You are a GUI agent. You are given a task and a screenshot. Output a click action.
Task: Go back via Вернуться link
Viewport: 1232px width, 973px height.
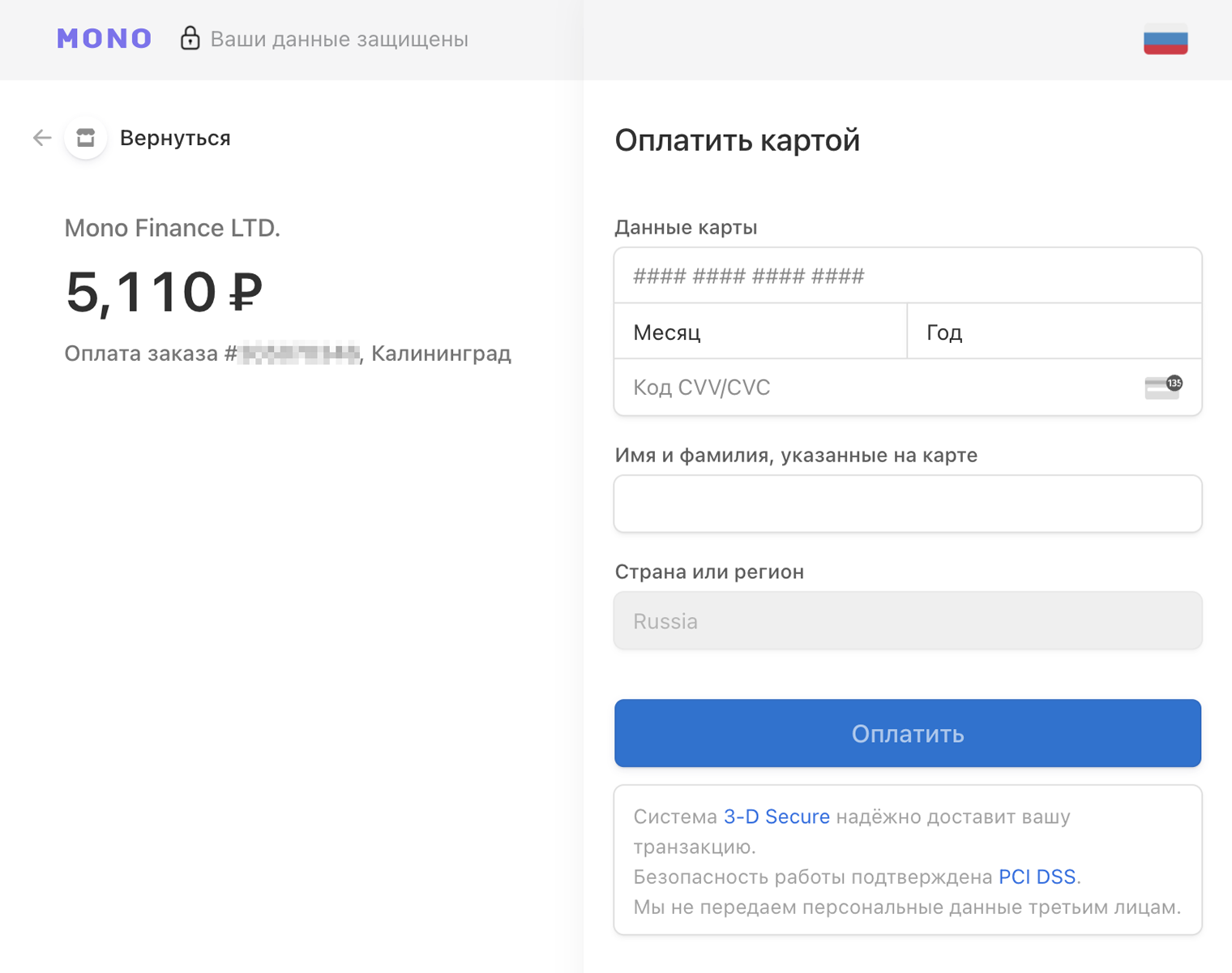175,138
